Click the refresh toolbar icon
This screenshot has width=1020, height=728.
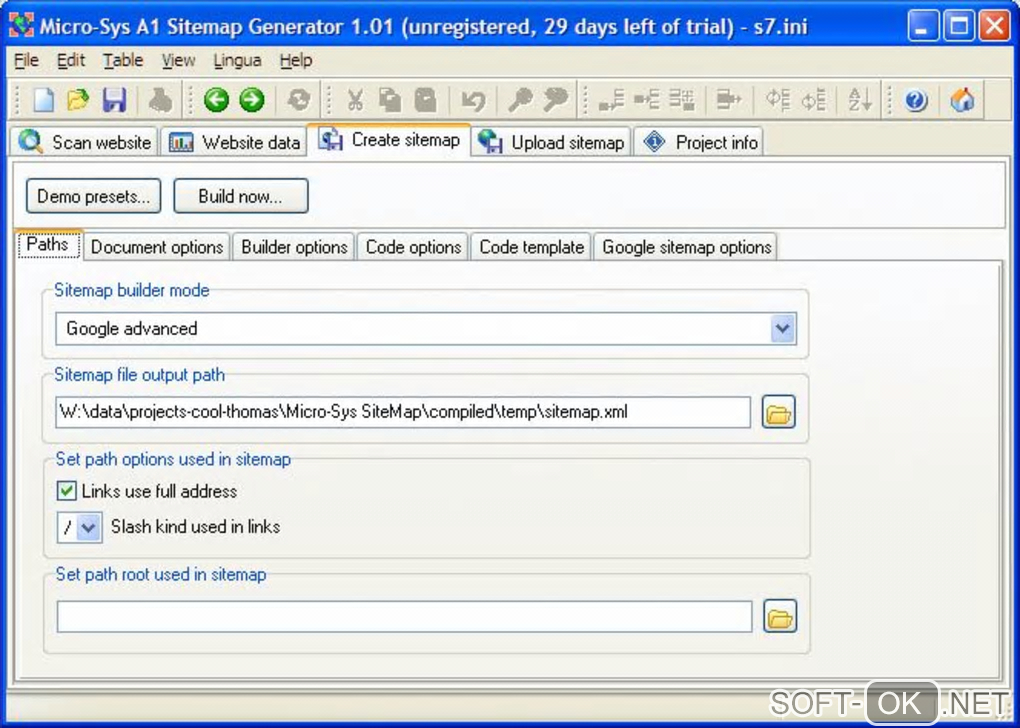point(299,100)
